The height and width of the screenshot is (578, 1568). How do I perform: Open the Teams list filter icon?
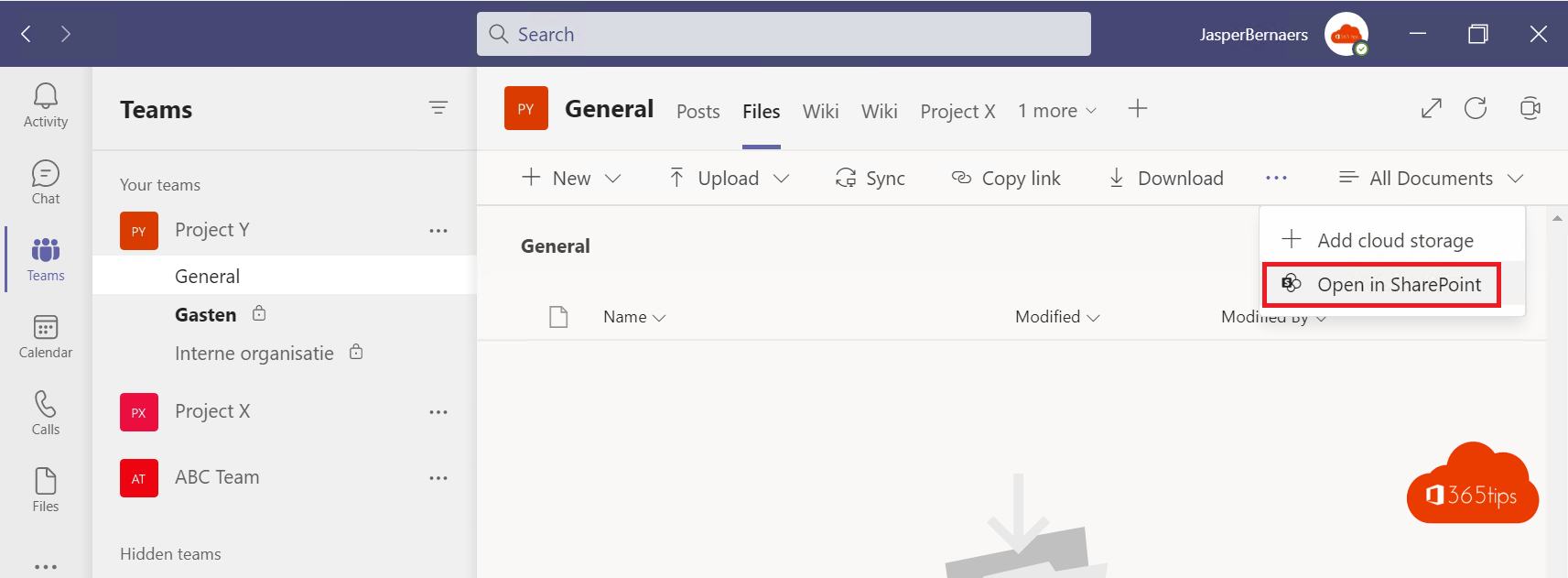[438, 108]
